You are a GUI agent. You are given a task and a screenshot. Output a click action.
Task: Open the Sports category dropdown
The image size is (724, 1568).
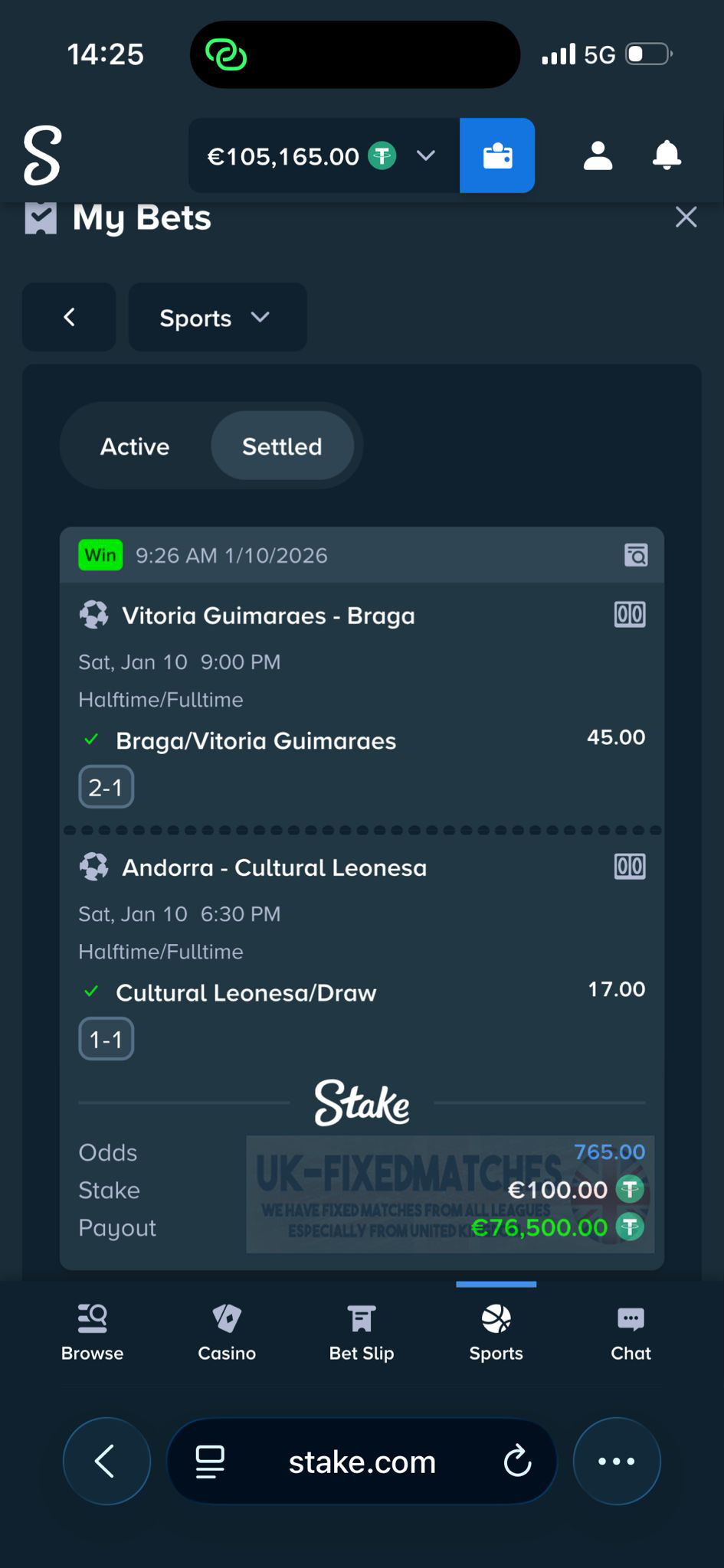pyautogui.click(x=217, y=318)
